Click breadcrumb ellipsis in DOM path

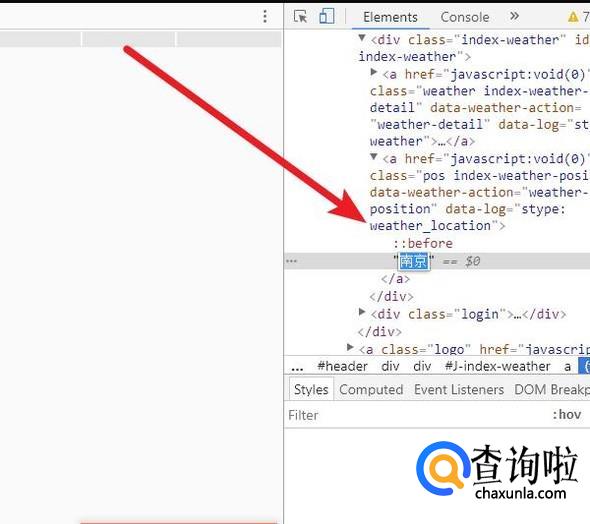[297, 366]
